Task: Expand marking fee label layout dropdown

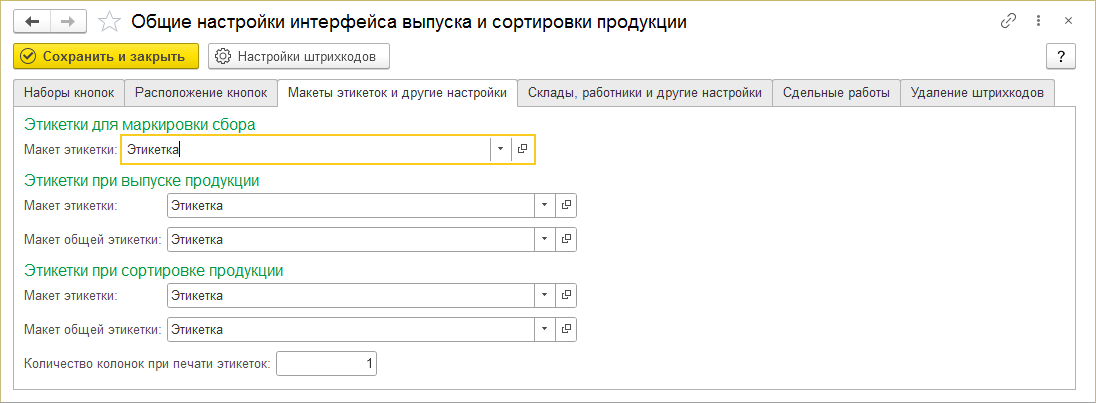Action: pyautogui.click(x=500, y=149)
